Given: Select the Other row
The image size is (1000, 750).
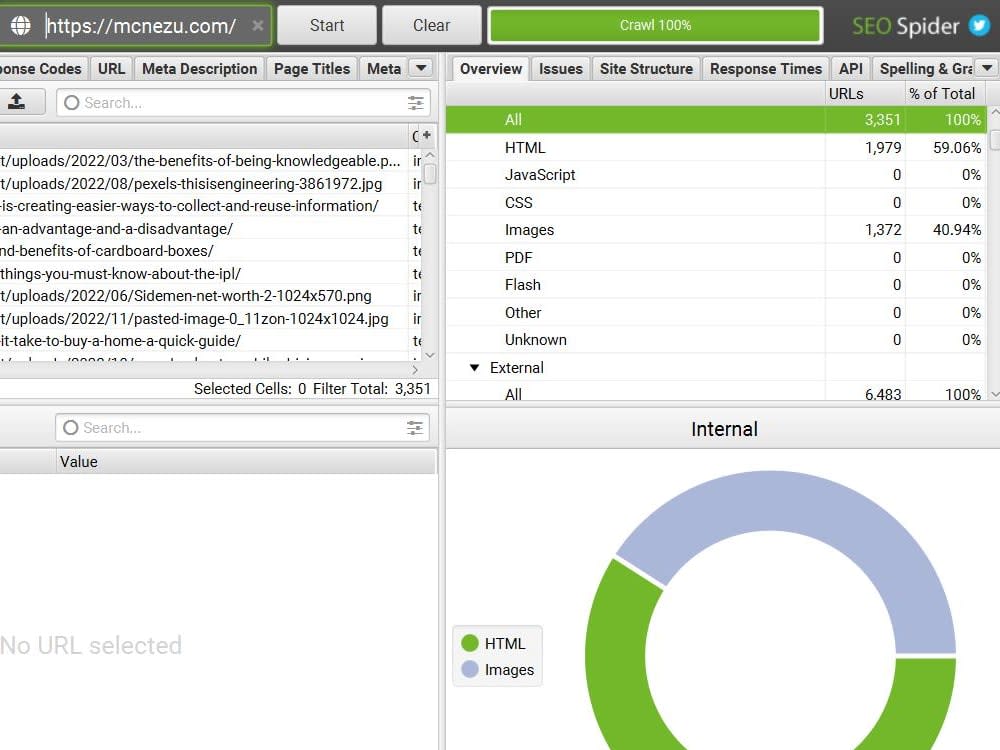Looking at the screenshot, I should pos(716,312).
